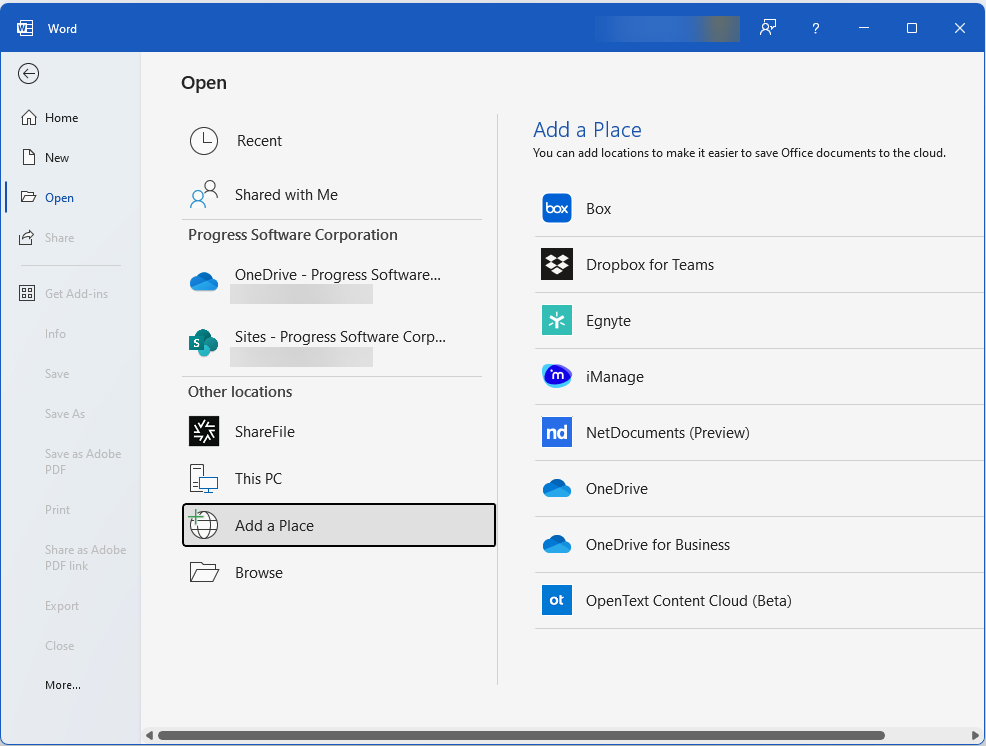Click the OneDrive for Business cloud icon
Viewport: 986px width, 746px height.
[557, 544]
